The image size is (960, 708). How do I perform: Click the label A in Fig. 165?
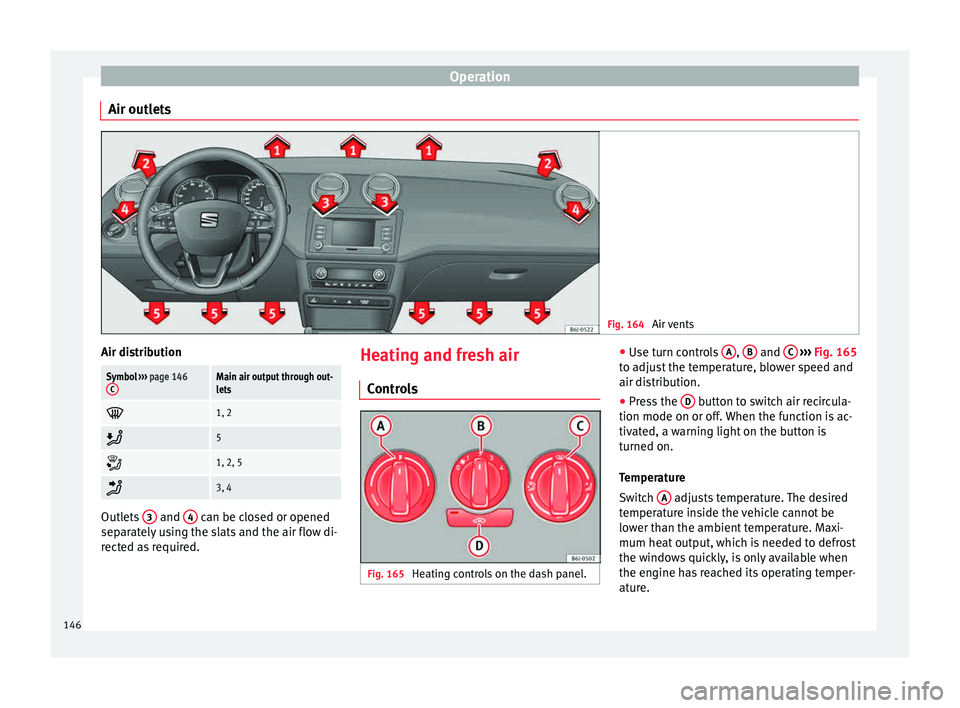click(381, 426)
